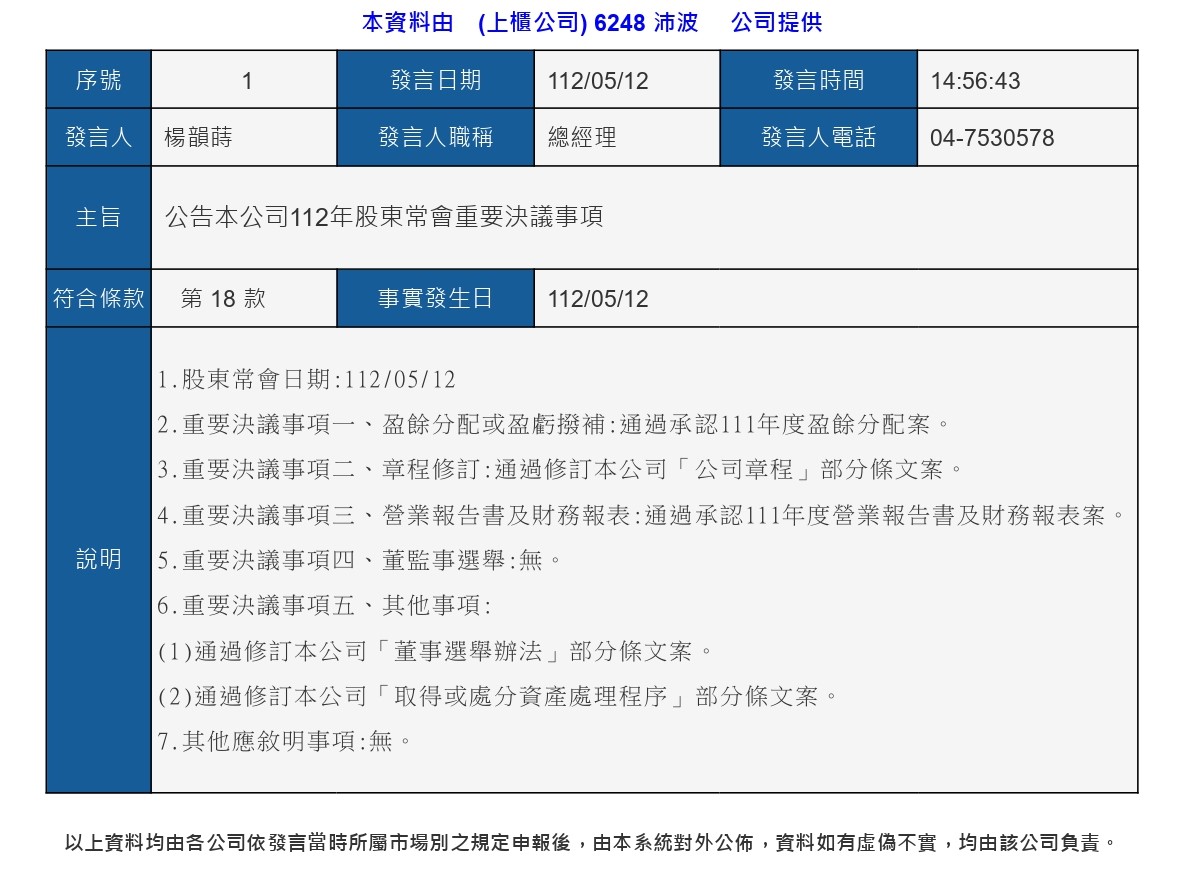The width and height of the screenshot is (1189, 876).
Task: Click the 發言人 header cell
Action: click(x=99, y=137)
